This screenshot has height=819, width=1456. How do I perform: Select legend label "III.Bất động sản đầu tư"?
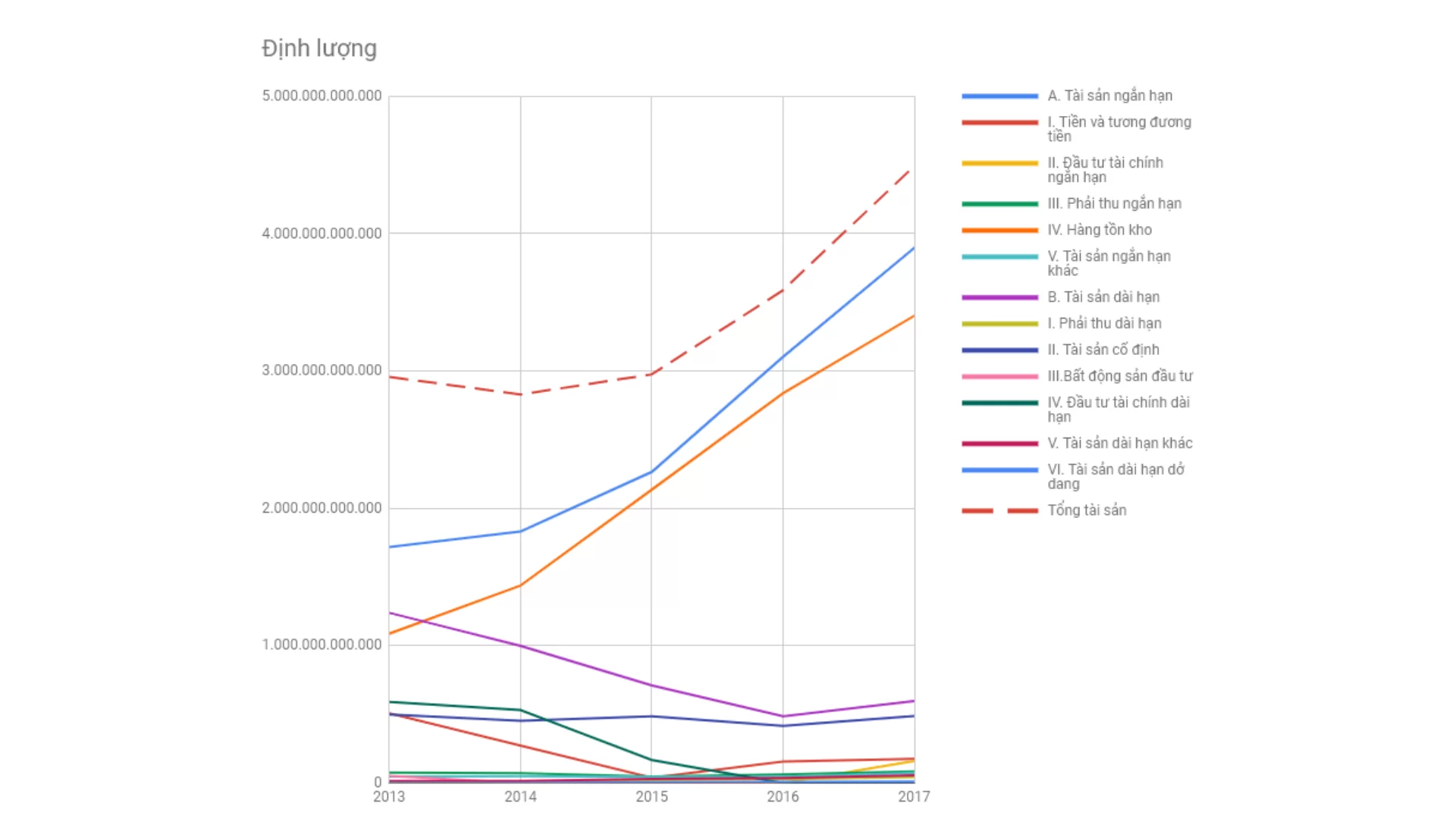point(1119,376)
